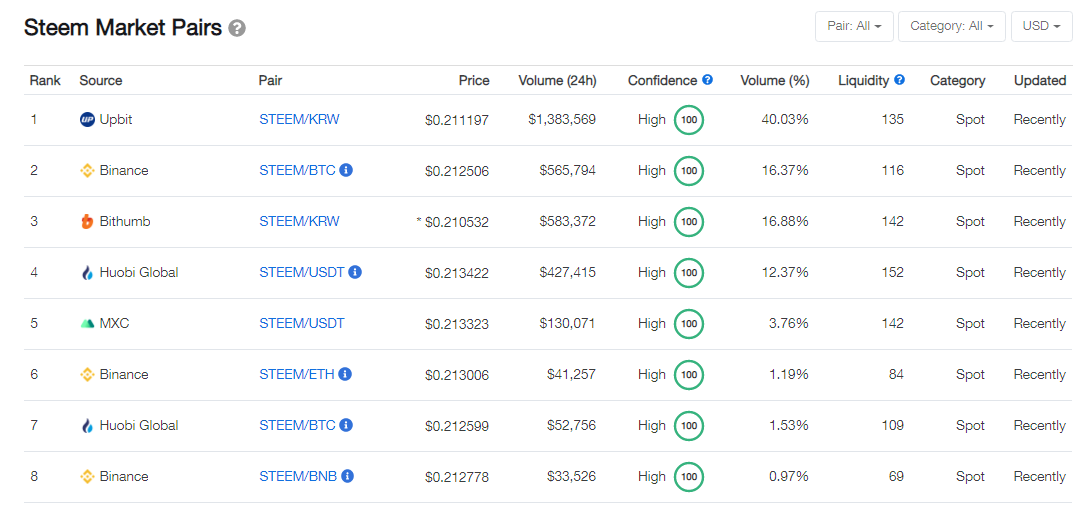Viewport: 1085px width, 507px height.
Task: Open MXC STEEM/USDT pair link
Action: 302,323
